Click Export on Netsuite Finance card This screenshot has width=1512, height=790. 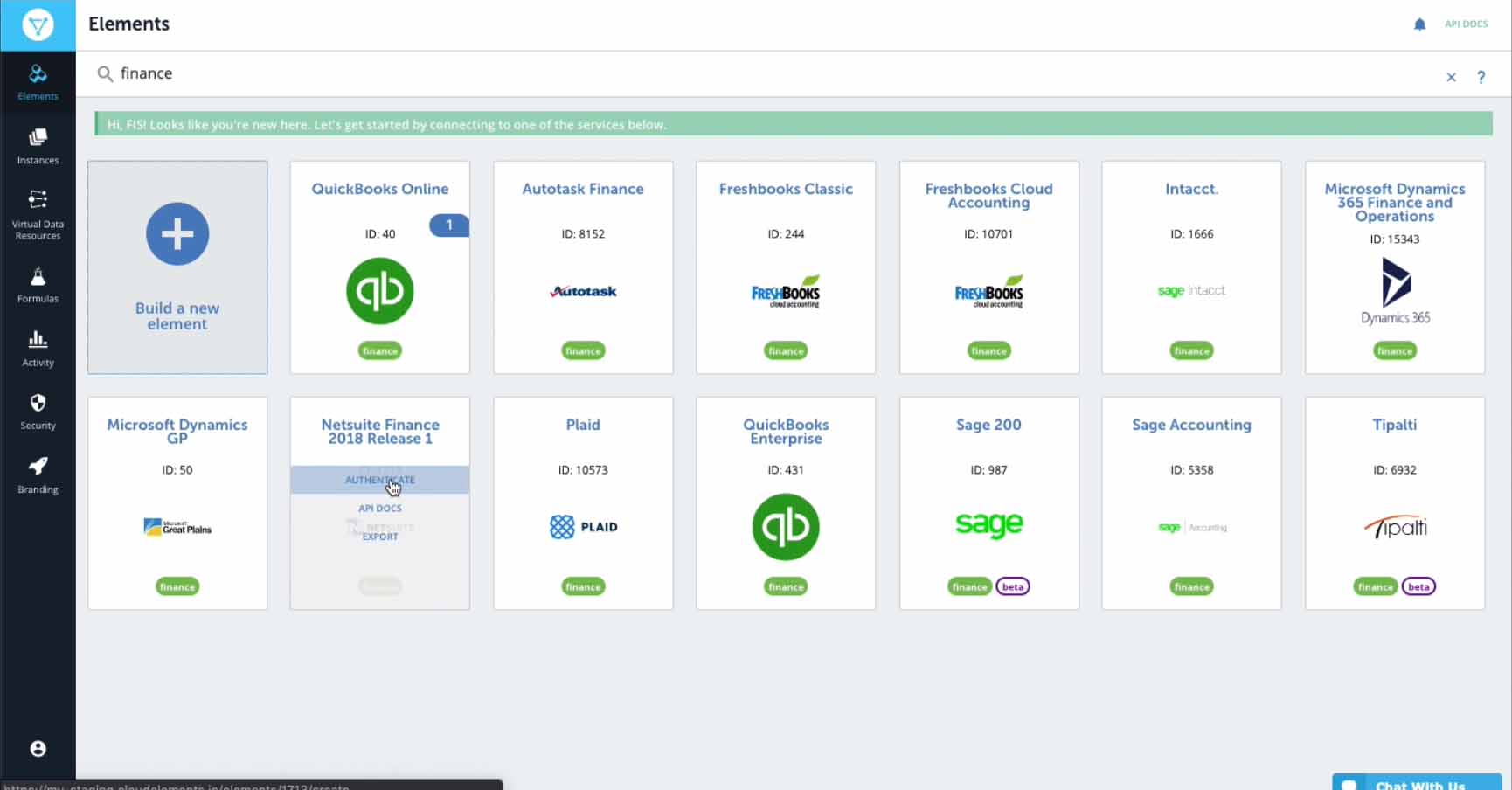pos(380,537)
